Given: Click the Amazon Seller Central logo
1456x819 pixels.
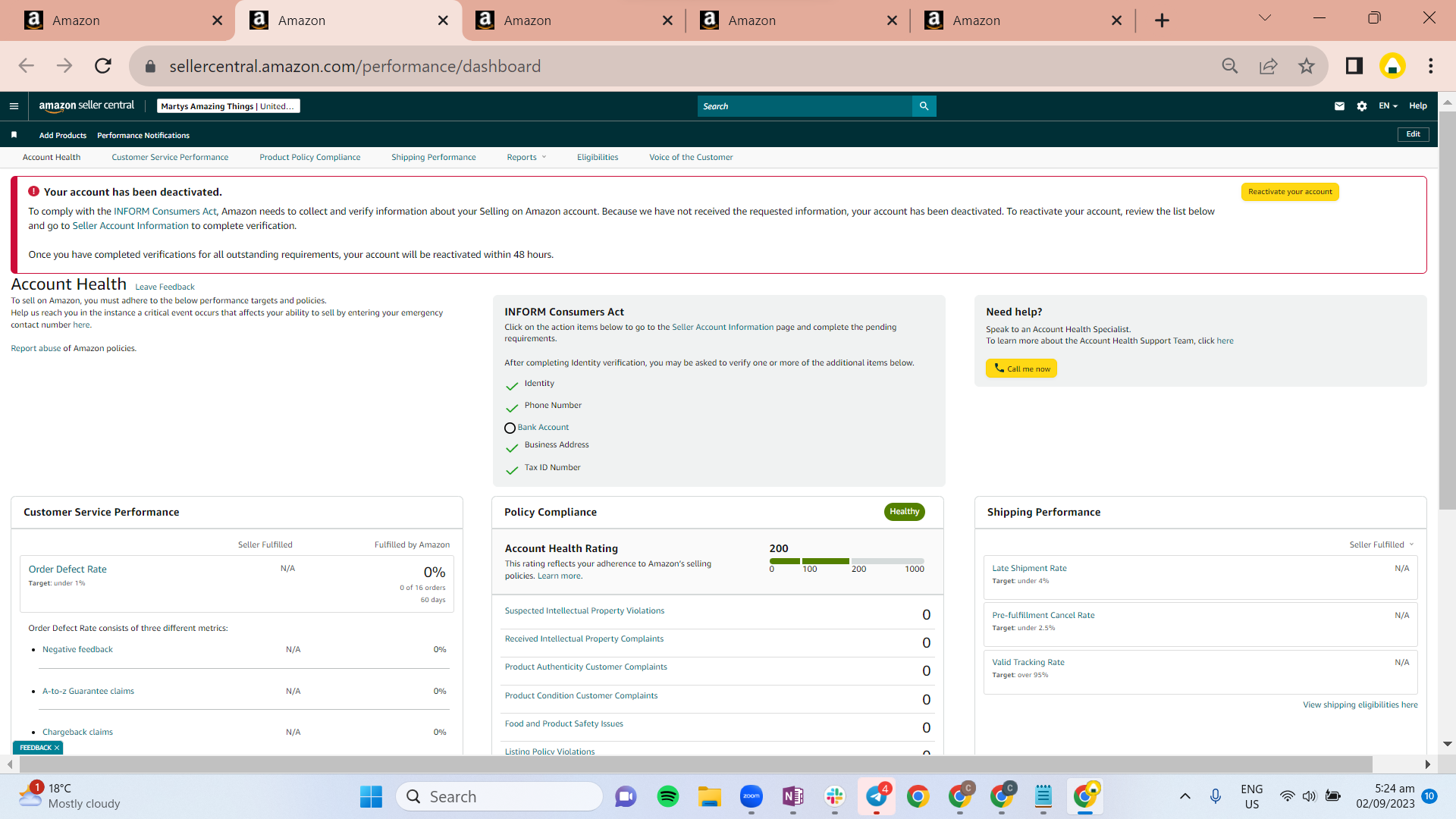Looking at the screenshot, I should pos(86,106).
